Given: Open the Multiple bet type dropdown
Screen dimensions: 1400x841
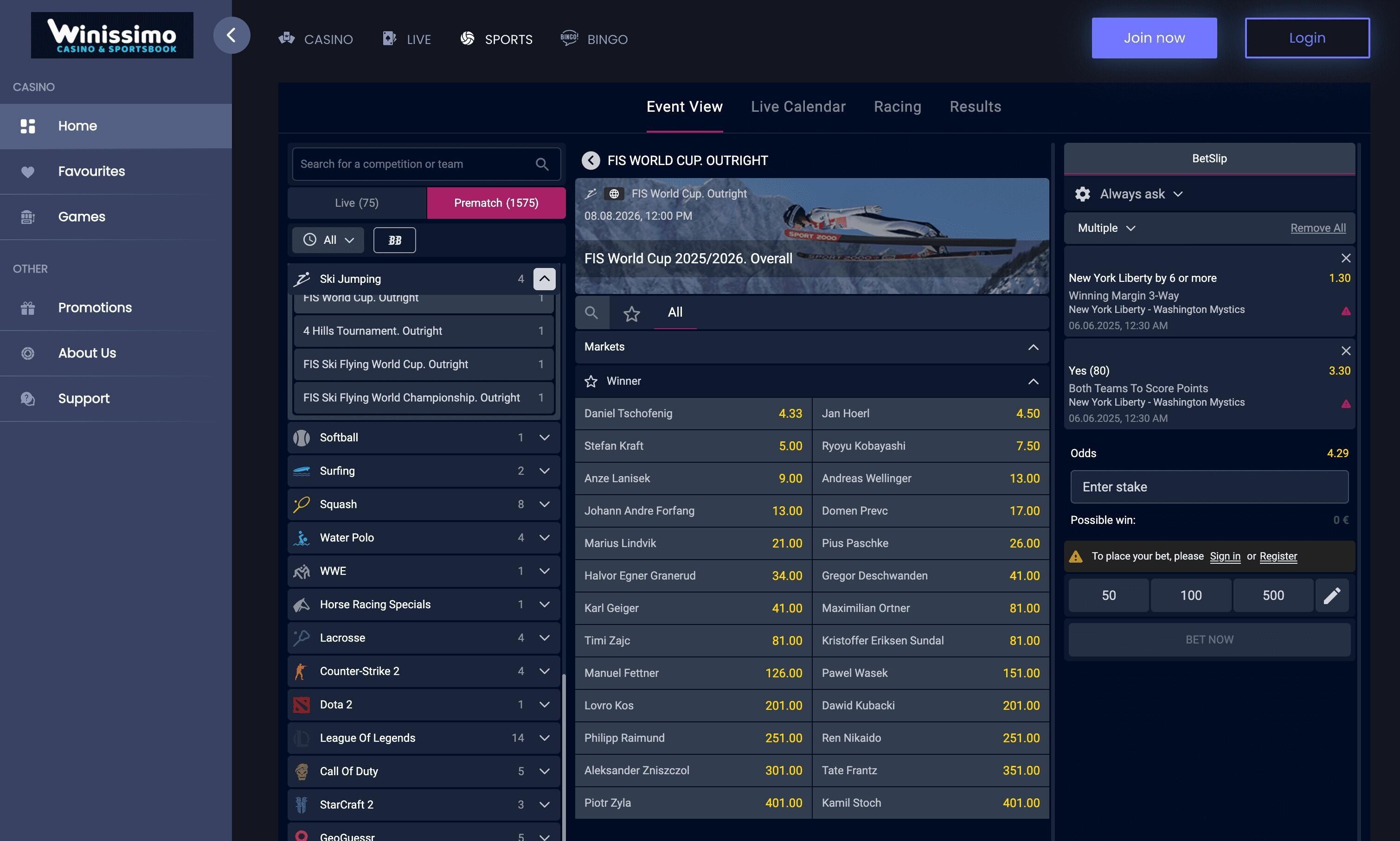Looking at the screenshot, I should [x=1106, y=228].
